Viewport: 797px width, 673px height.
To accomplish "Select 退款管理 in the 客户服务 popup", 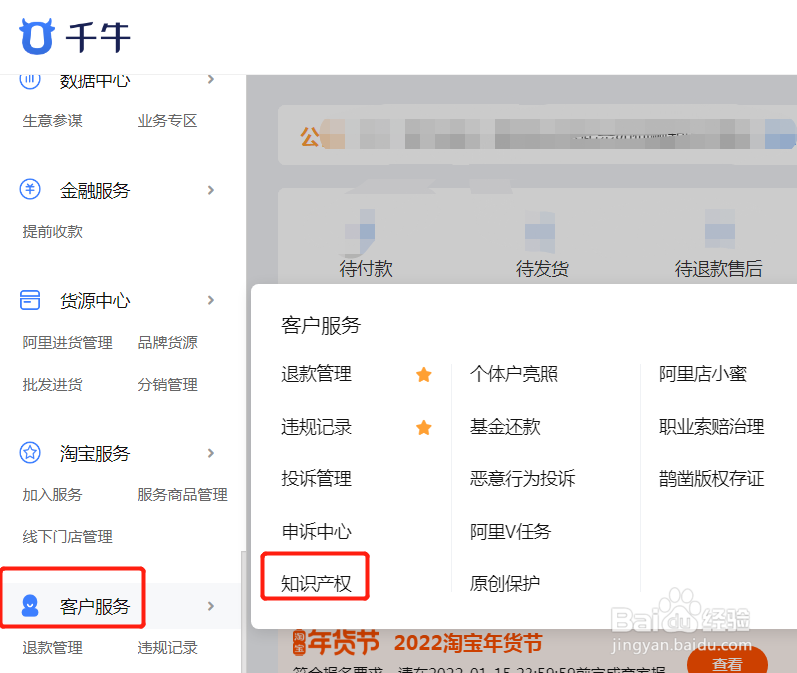I will [x=316, y=374].
